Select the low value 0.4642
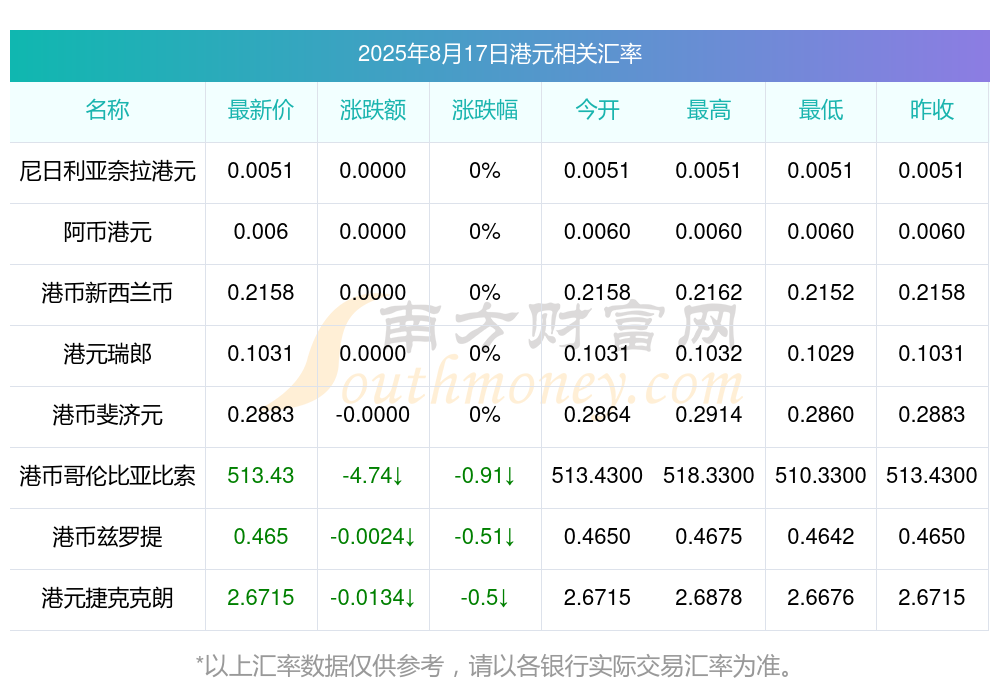The width and height of the screenshot is (1000, 698). tap(821, 537)
